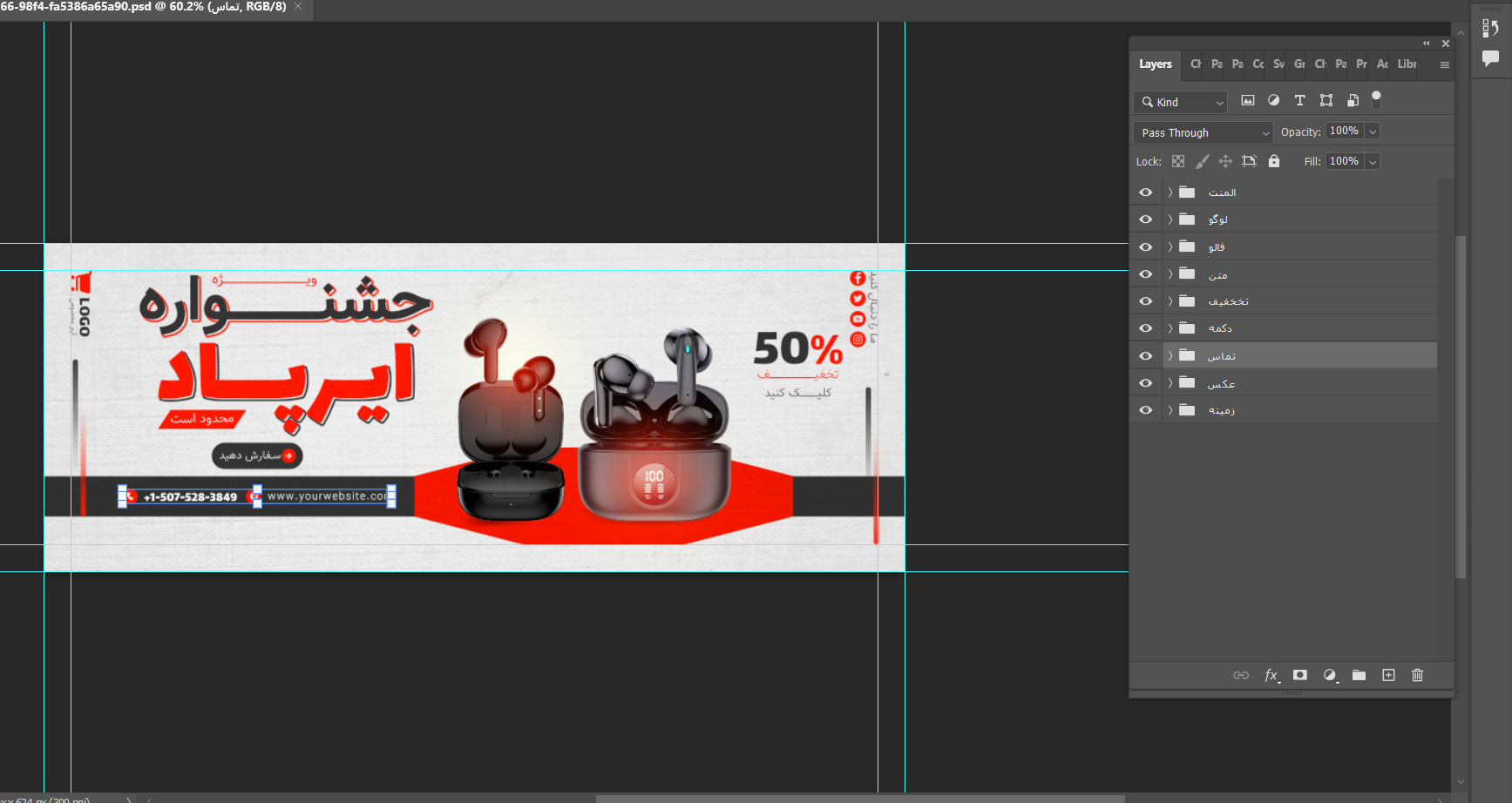Click the 'سفارش دهید' order button on canvas

point(257,455)
